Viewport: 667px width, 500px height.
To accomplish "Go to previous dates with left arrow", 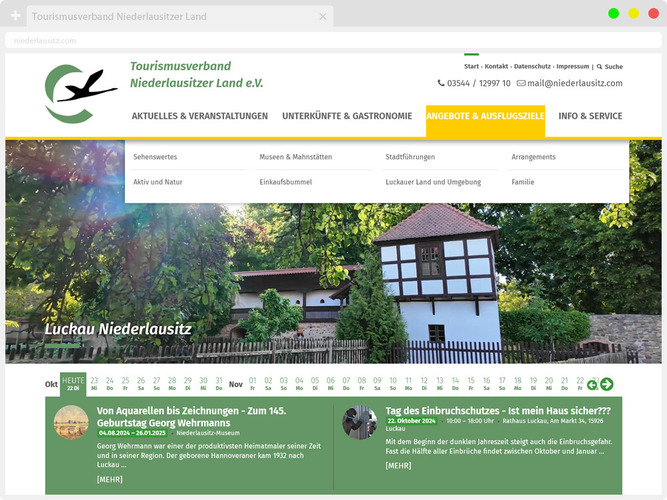I will (592, 384).
